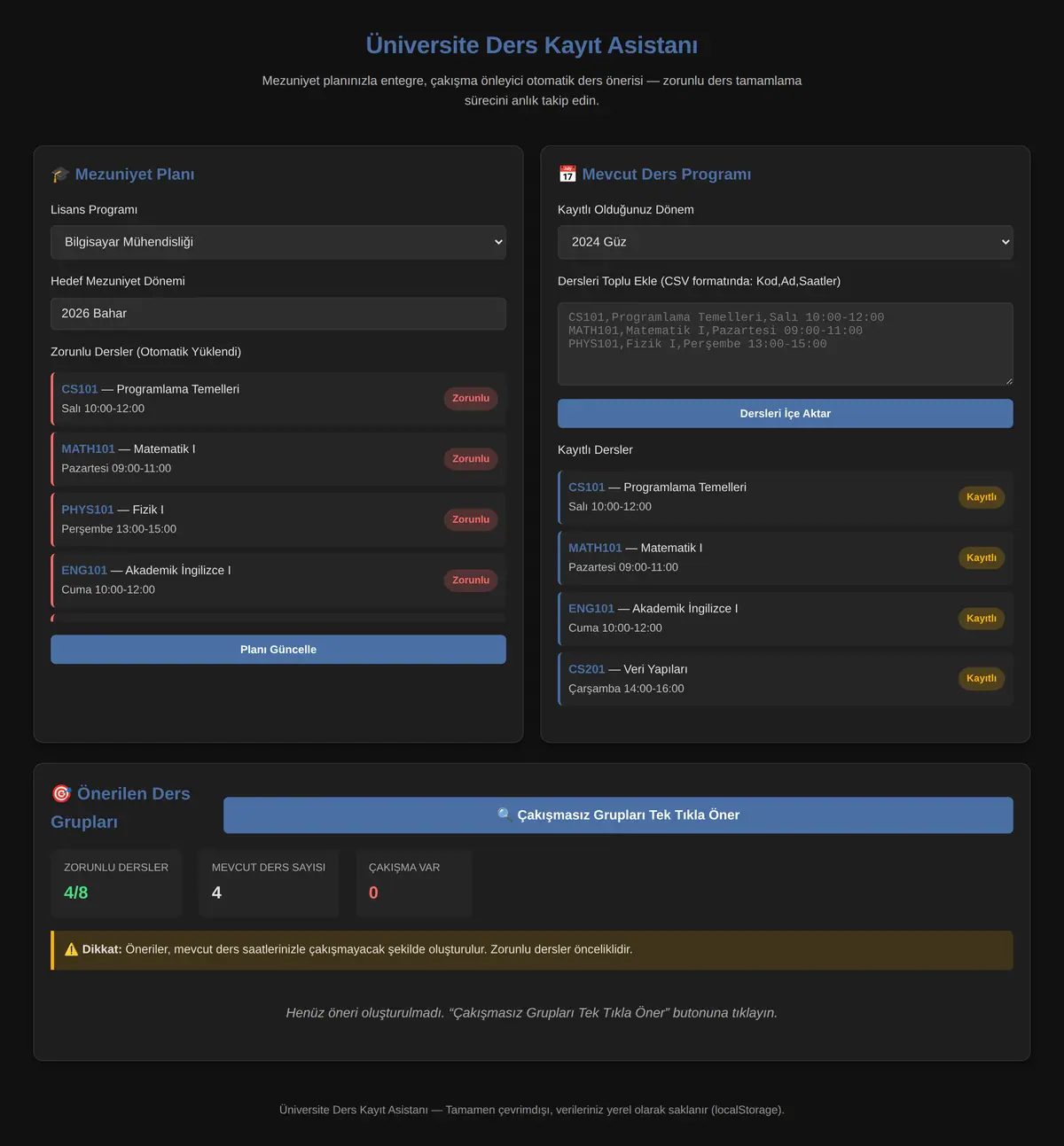The width and height of the screenshot is (1064, 1146).
Task: Focus the Hedef Mezuniyet Dönemi field
Action: coord(278,314)
